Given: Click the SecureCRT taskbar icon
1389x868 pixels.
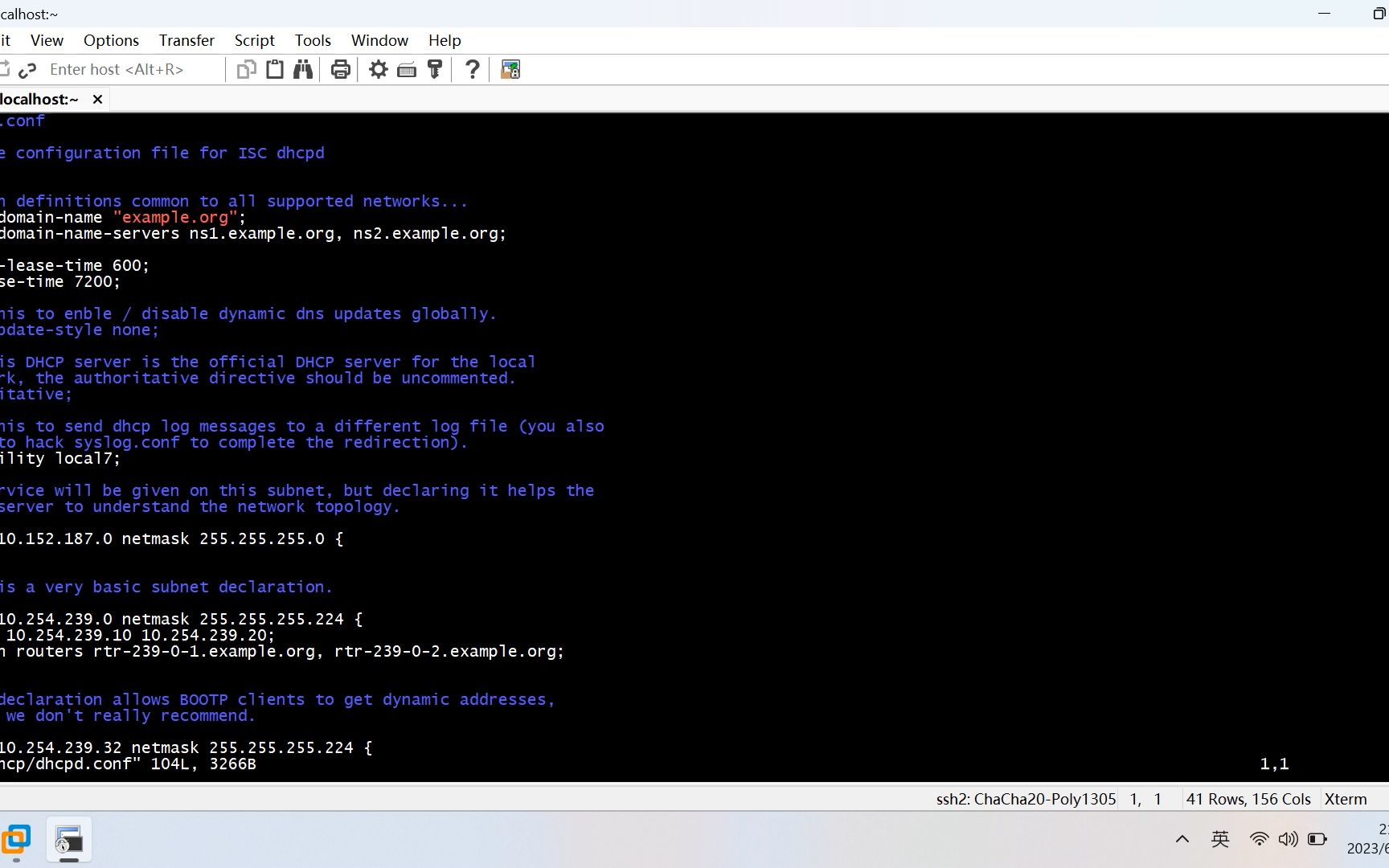Looking at the screenshot, I should 69,839.
